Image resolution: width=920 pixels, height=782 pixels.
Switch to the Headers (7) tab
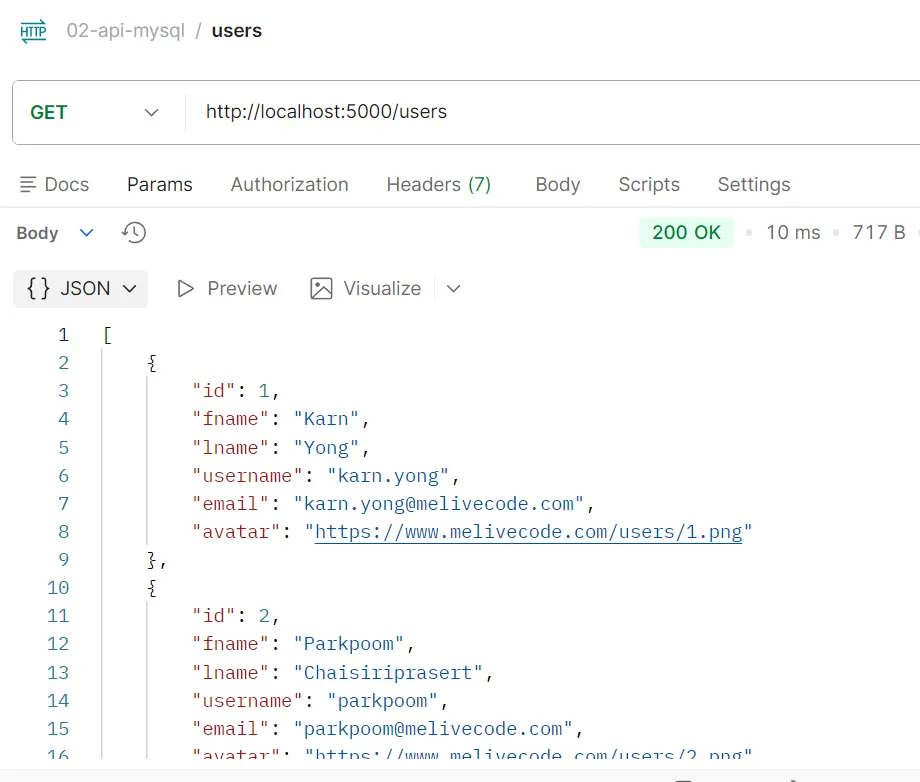pos(438,184)
